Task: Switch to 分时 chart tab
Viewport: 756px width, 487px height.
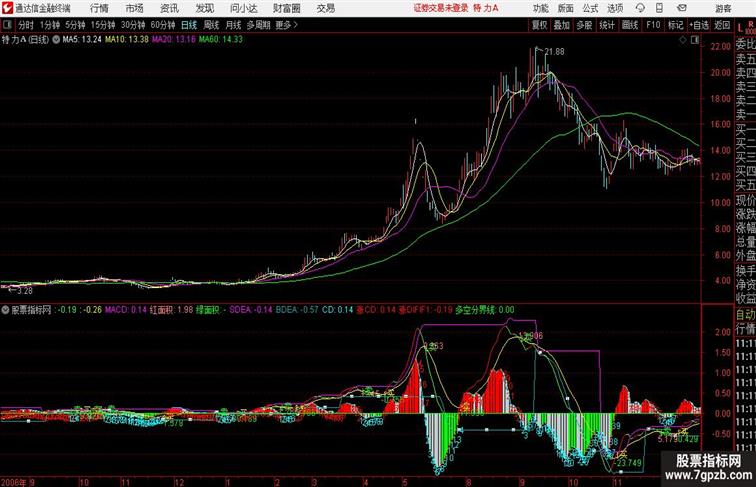Action: (26, 25)
